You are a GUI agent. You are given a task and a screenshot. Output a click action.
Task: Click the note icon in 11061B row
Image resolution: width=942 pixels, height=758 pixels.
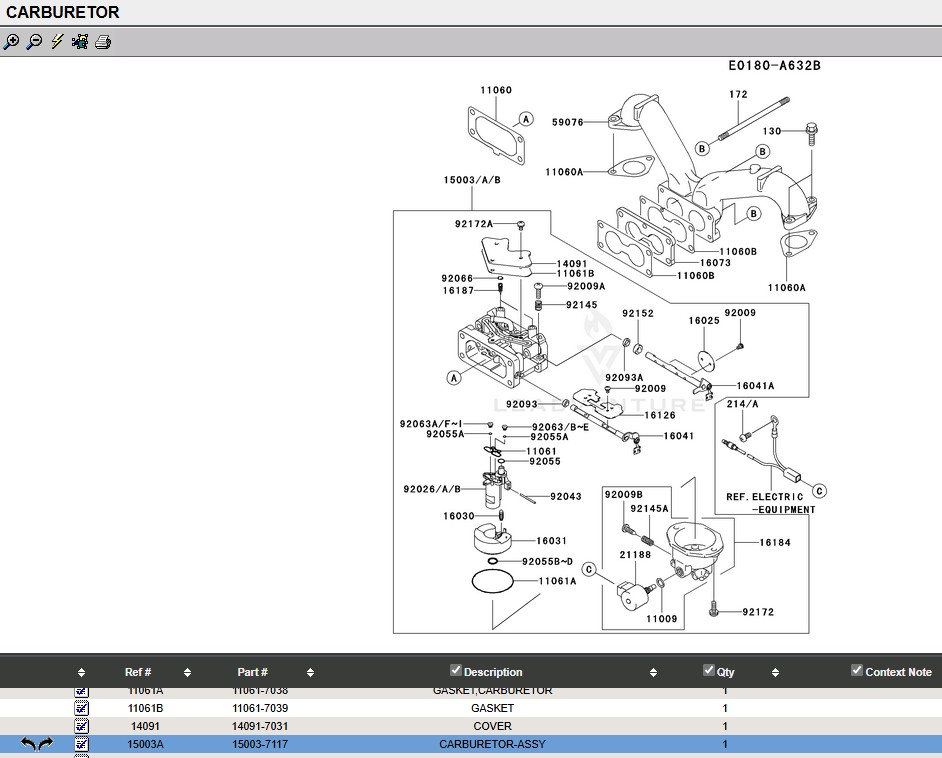point(82,708)
